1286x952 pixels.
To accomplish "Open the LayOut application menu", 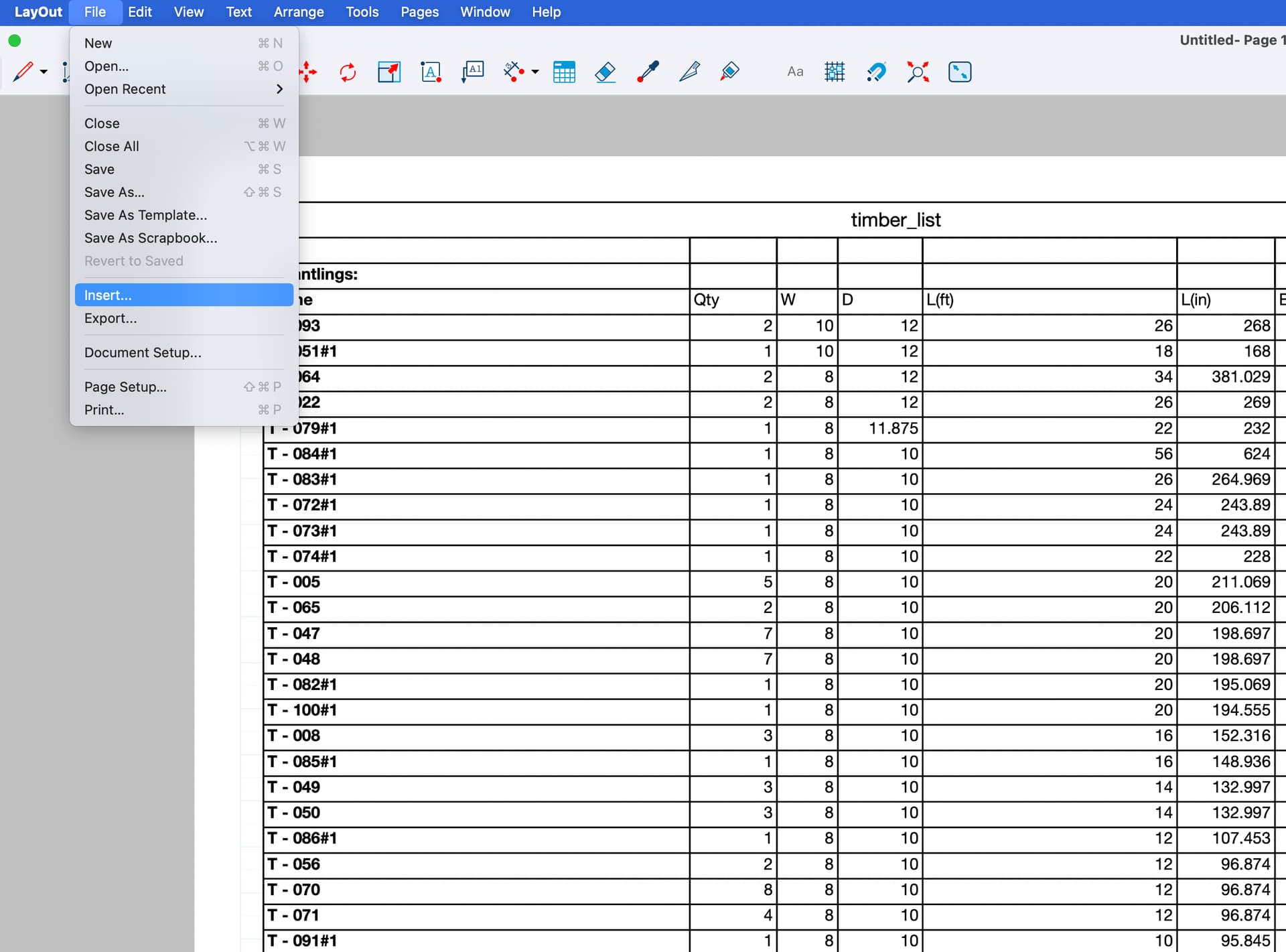I will coord(38,12).
